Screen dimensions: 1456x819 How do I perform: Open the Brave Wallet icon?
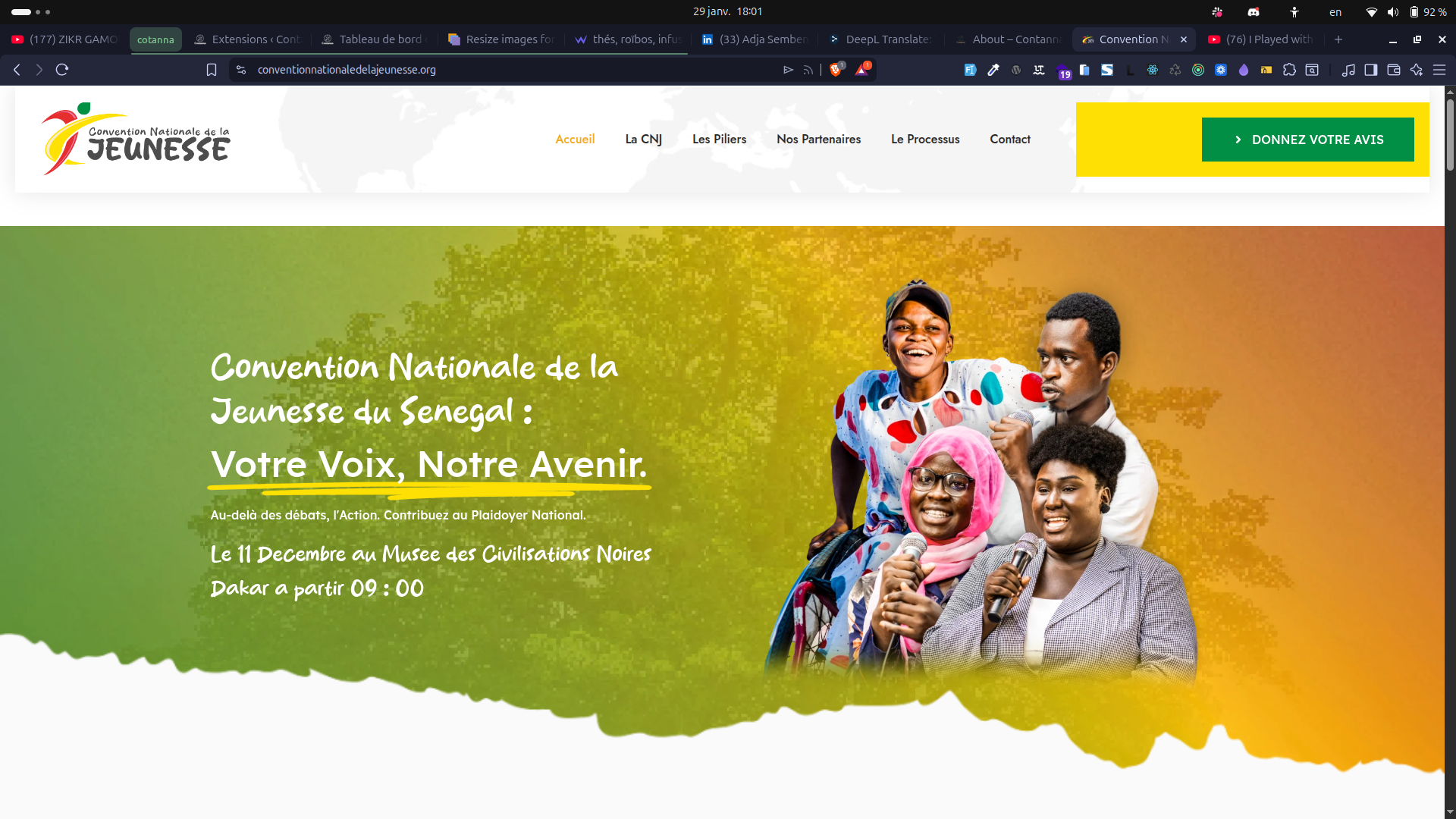coord(1394,70)
